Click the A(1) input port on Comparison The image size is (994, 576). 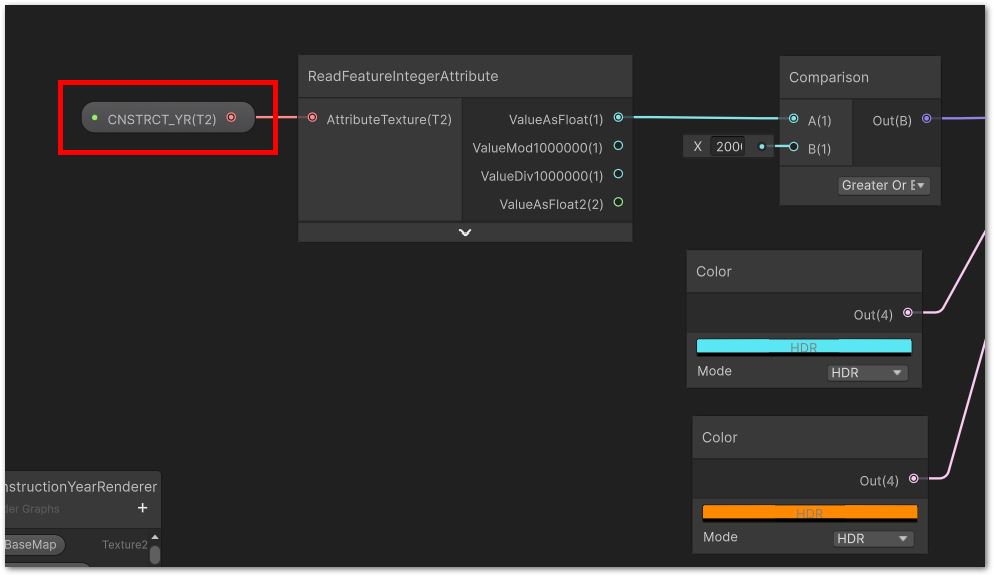(794, 119)
